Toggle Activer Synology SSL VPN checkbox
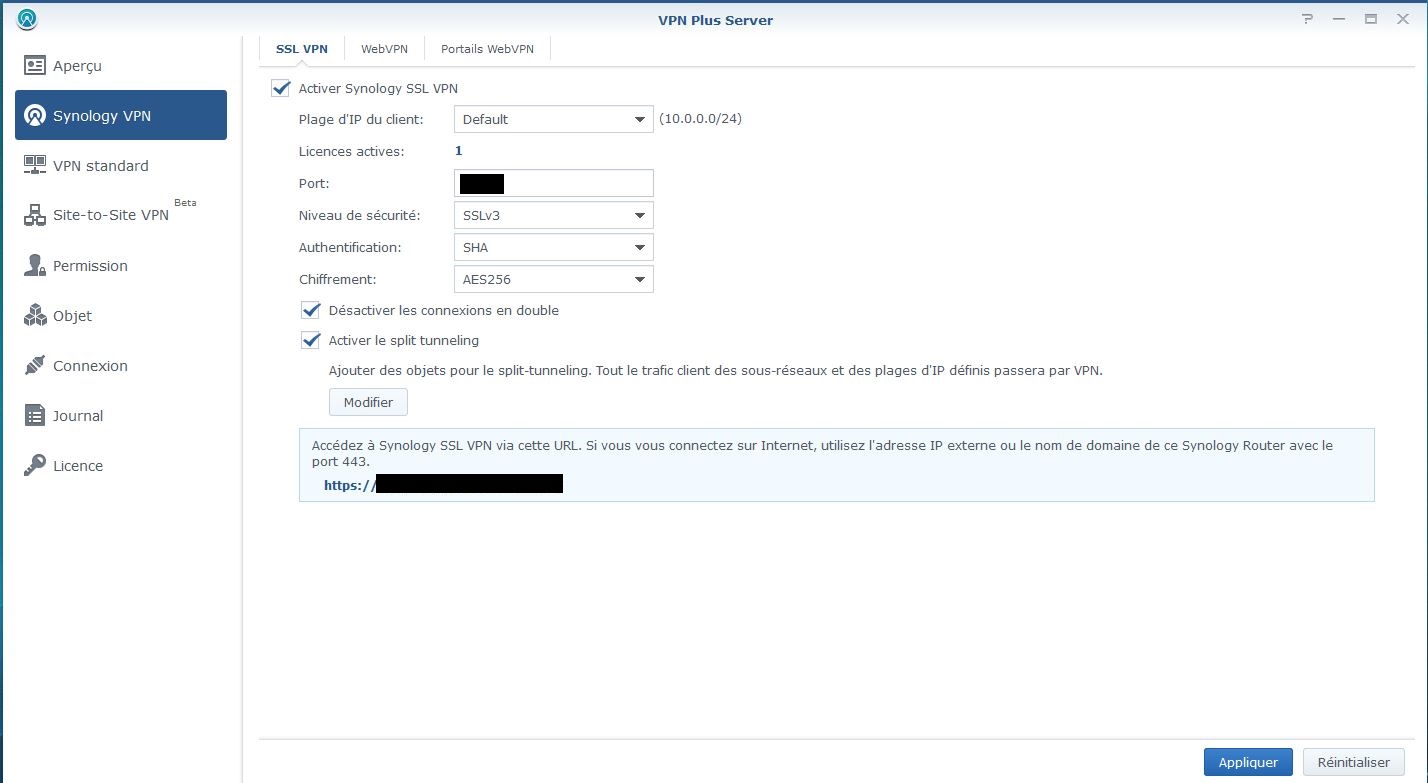This screenshot has height=783, width=1428. click(x=280, y=88)
